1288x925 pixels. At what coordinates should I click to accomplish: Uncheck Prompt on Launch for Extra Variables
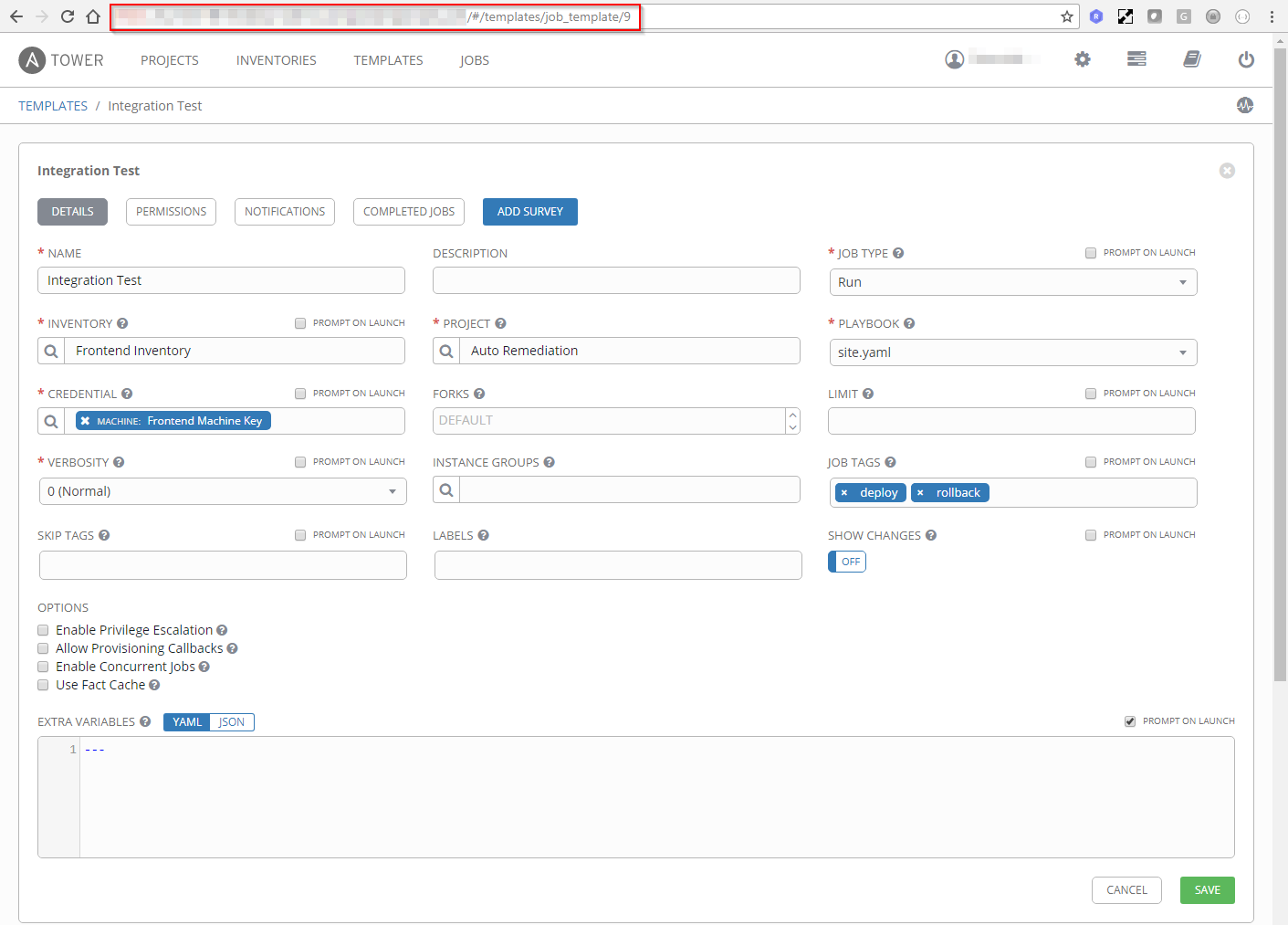(1130, 721)
